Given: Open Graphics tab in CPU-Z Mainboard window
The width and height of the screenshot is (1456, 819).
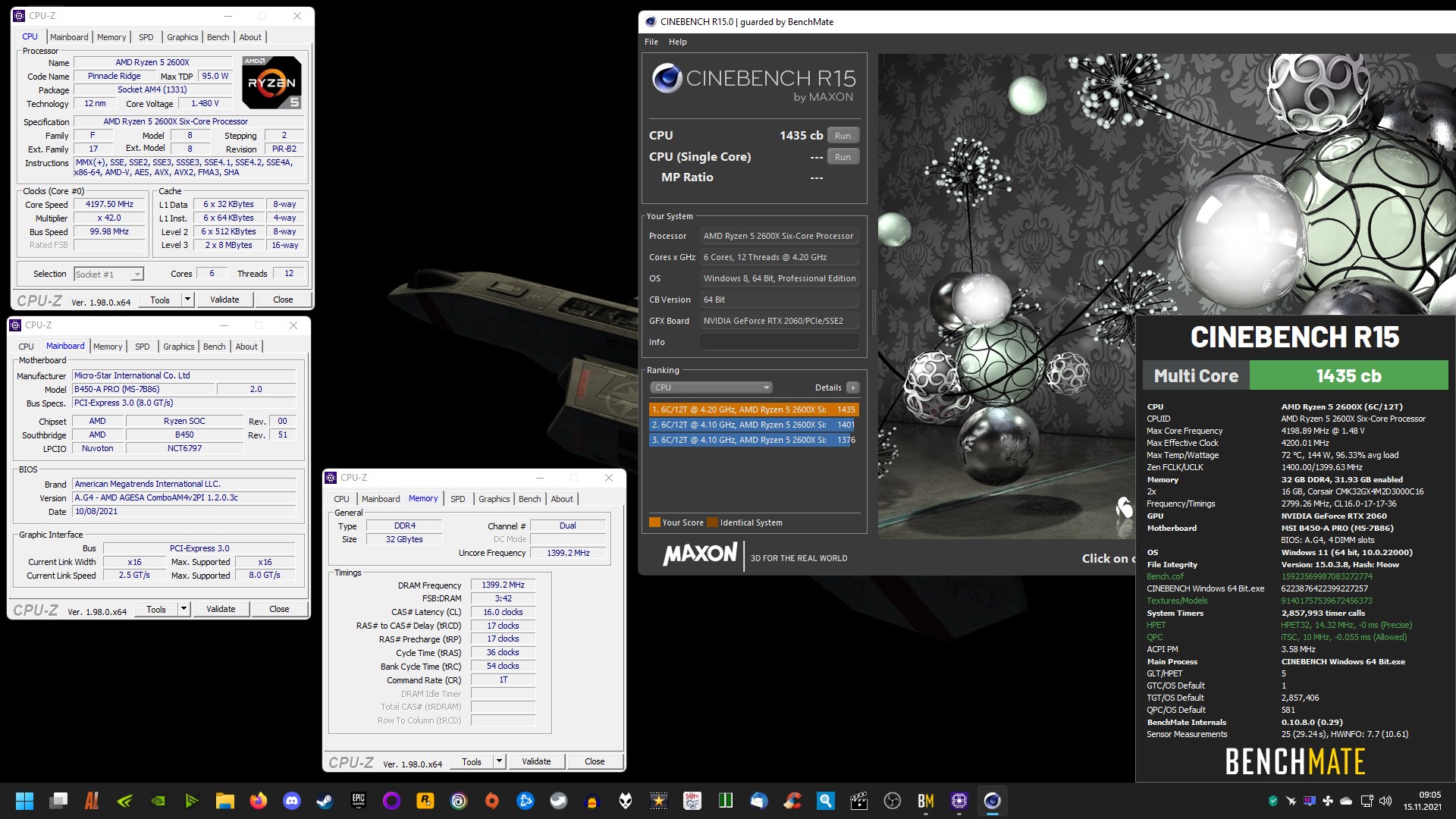Looking at the screenshot, I should tap(179, 347).
